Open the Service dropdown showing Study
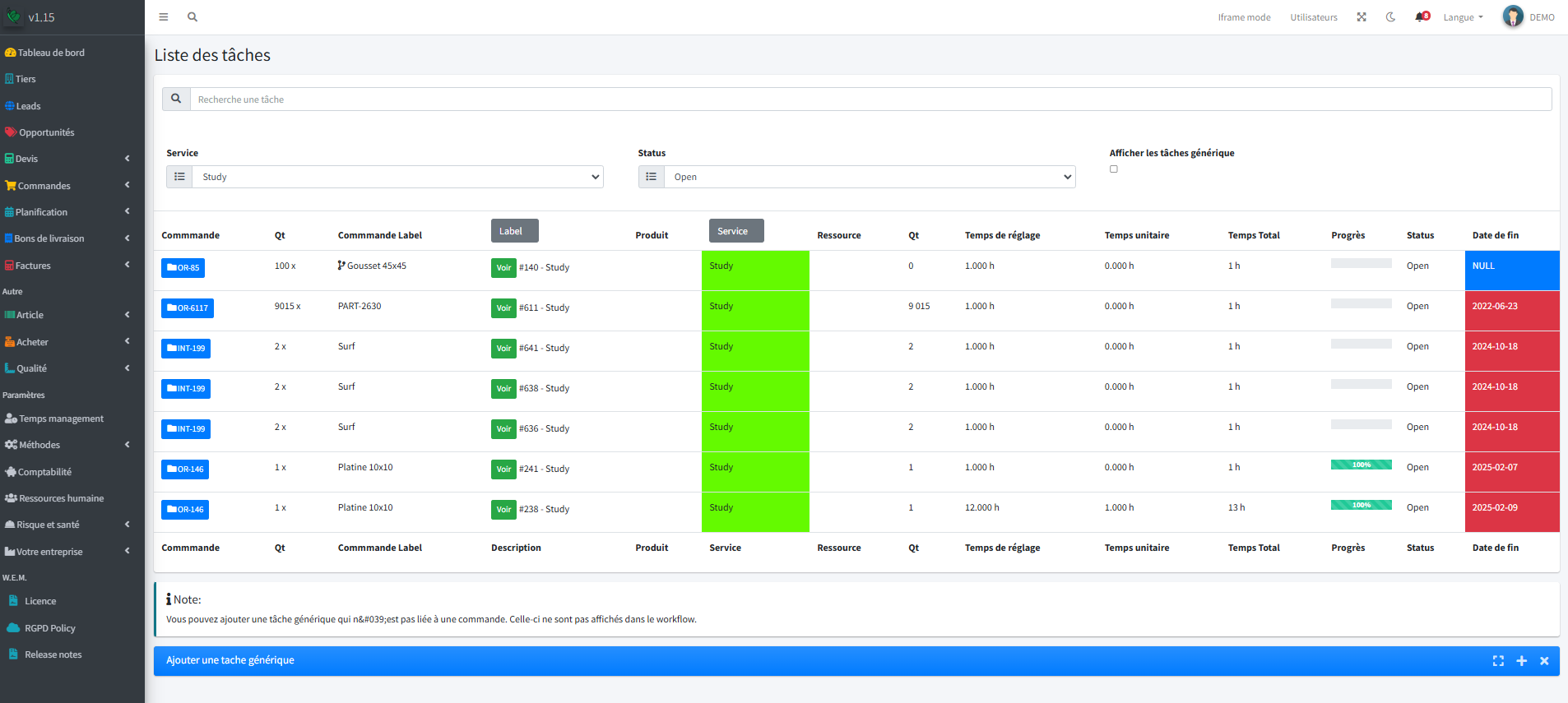 397,177
